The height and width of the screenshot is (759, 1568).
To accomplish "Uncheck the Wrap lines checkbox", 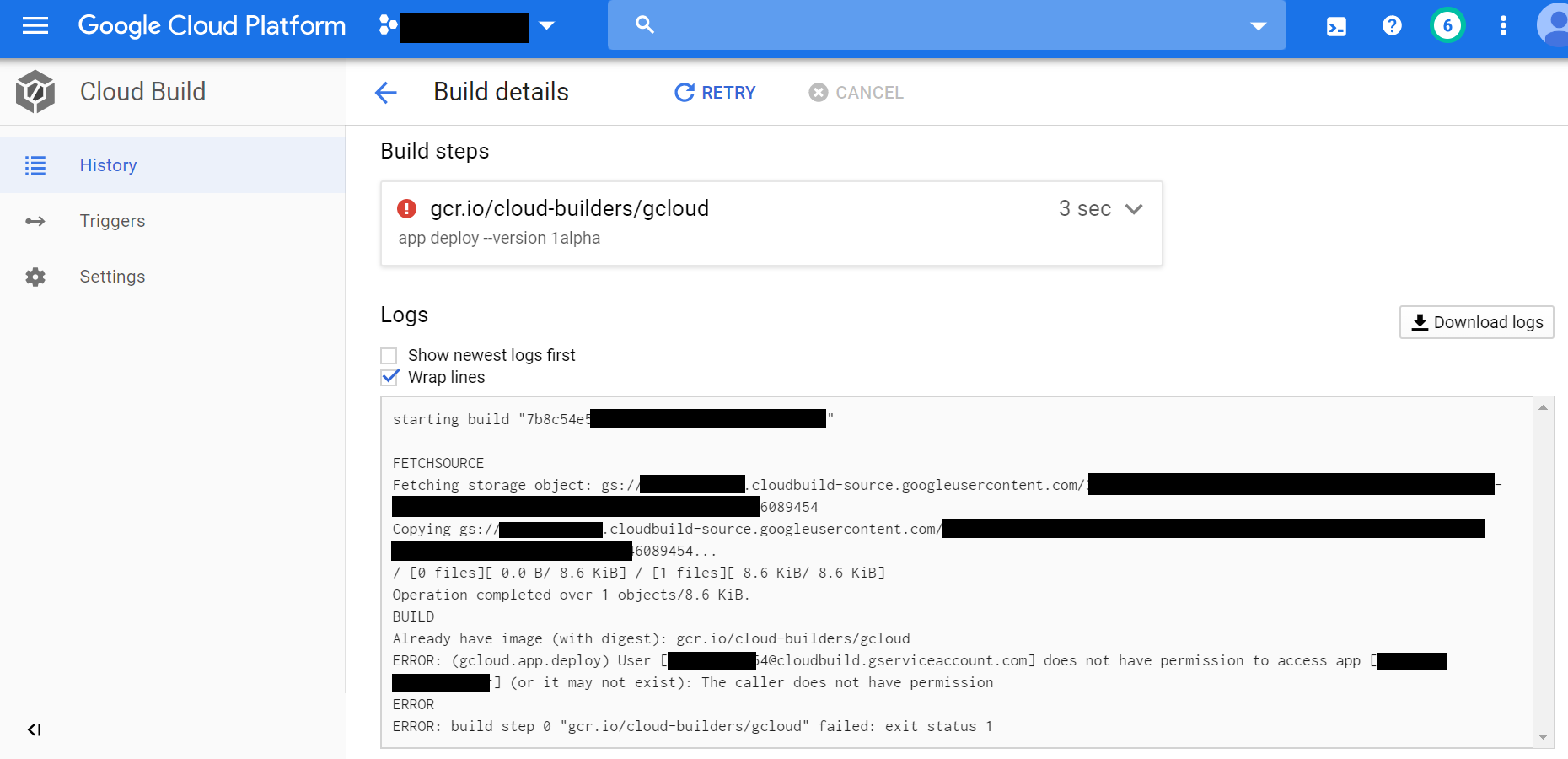I will (x=389, y=377).
